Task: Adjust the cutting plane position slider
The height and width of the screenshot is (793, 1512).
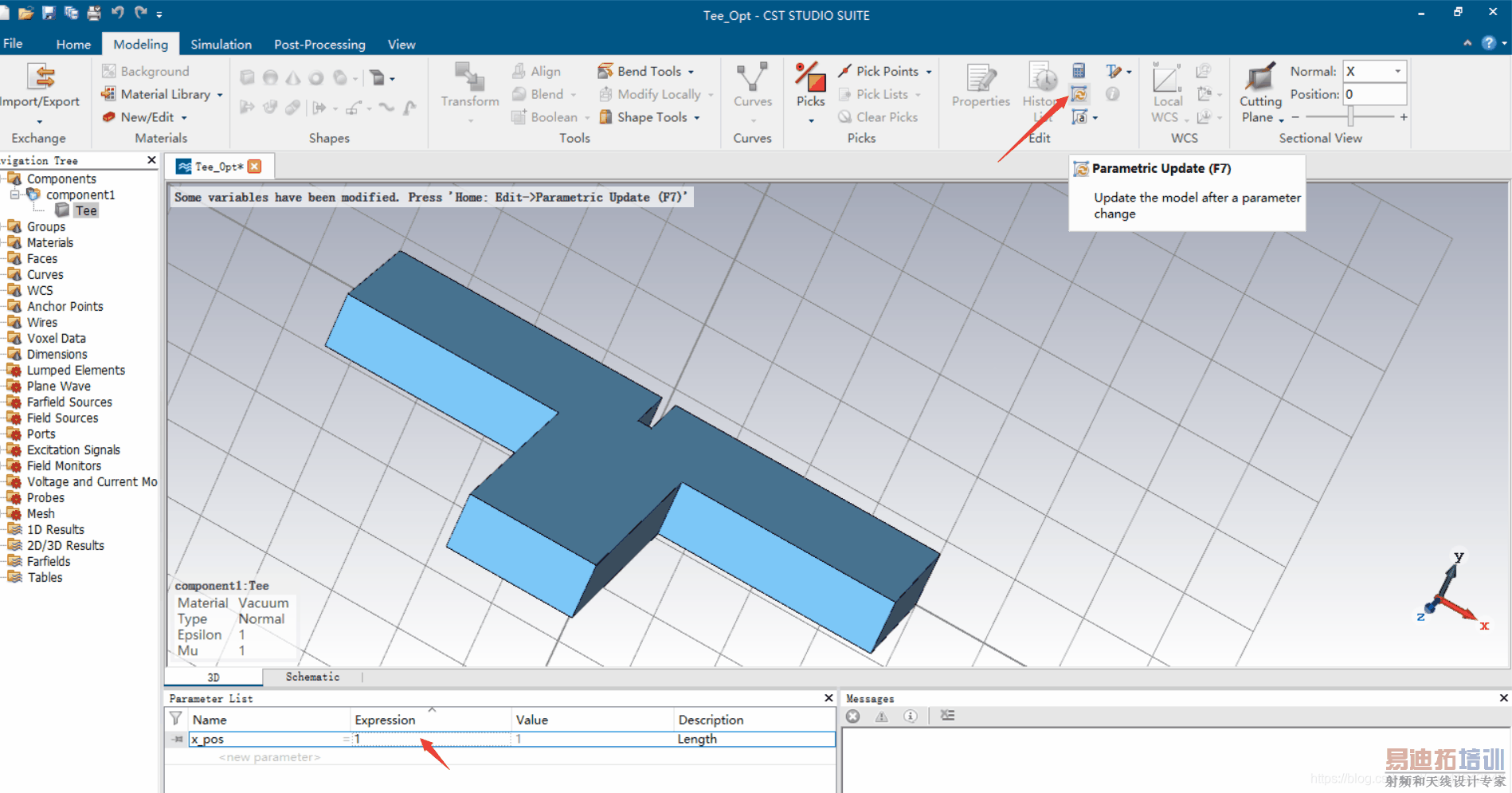Action: [1350, 117]
